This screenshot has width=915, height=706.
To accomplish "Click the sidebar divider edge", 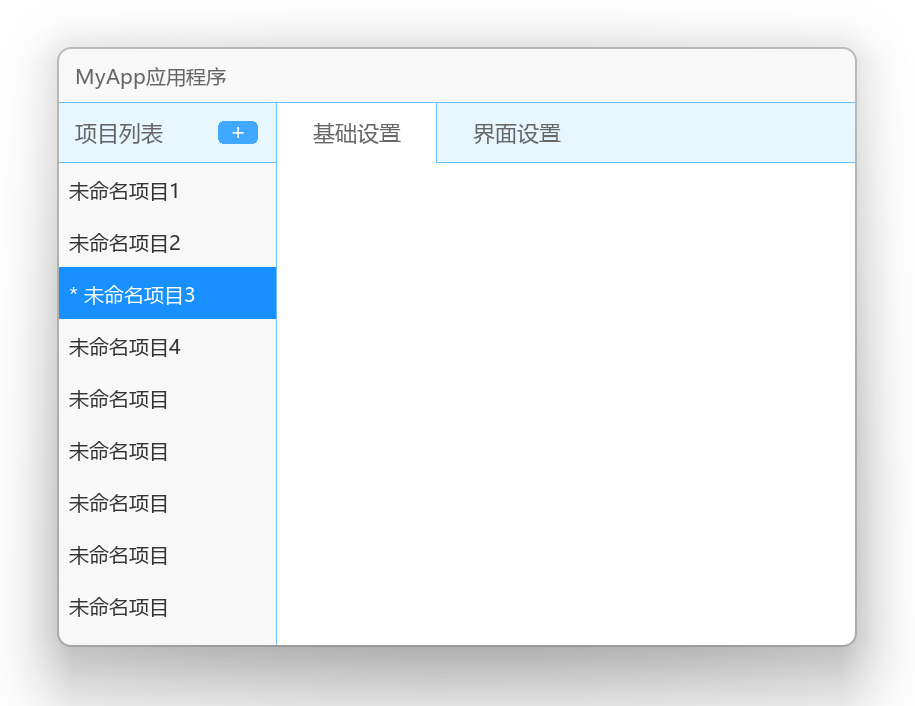I will pos(276,400).
